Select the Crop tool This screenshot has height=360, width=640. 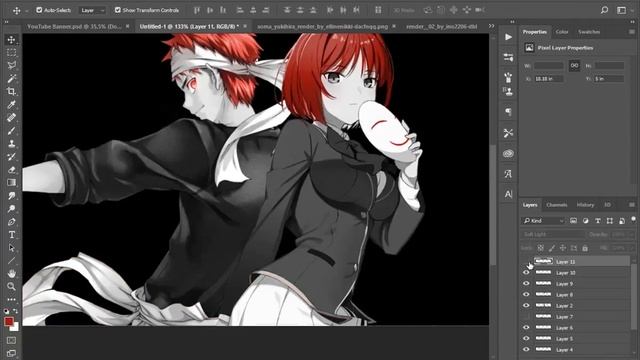pos(11,91)
